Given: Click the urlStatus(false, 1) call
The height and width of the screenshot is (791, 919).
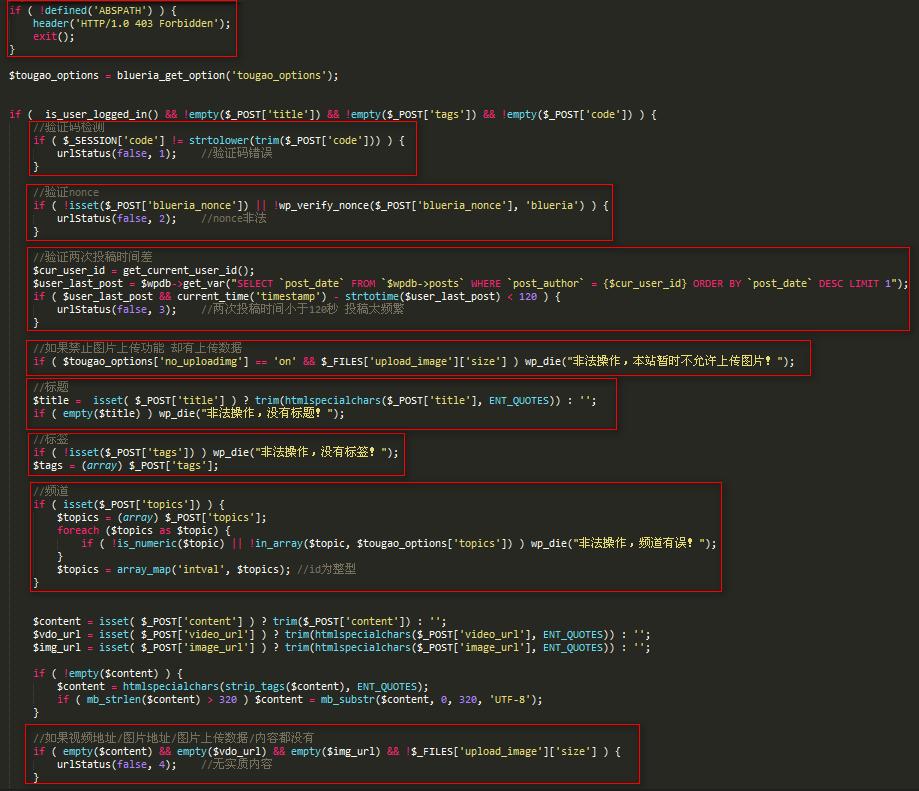Looking at the screenshot, I should [116, 153].
